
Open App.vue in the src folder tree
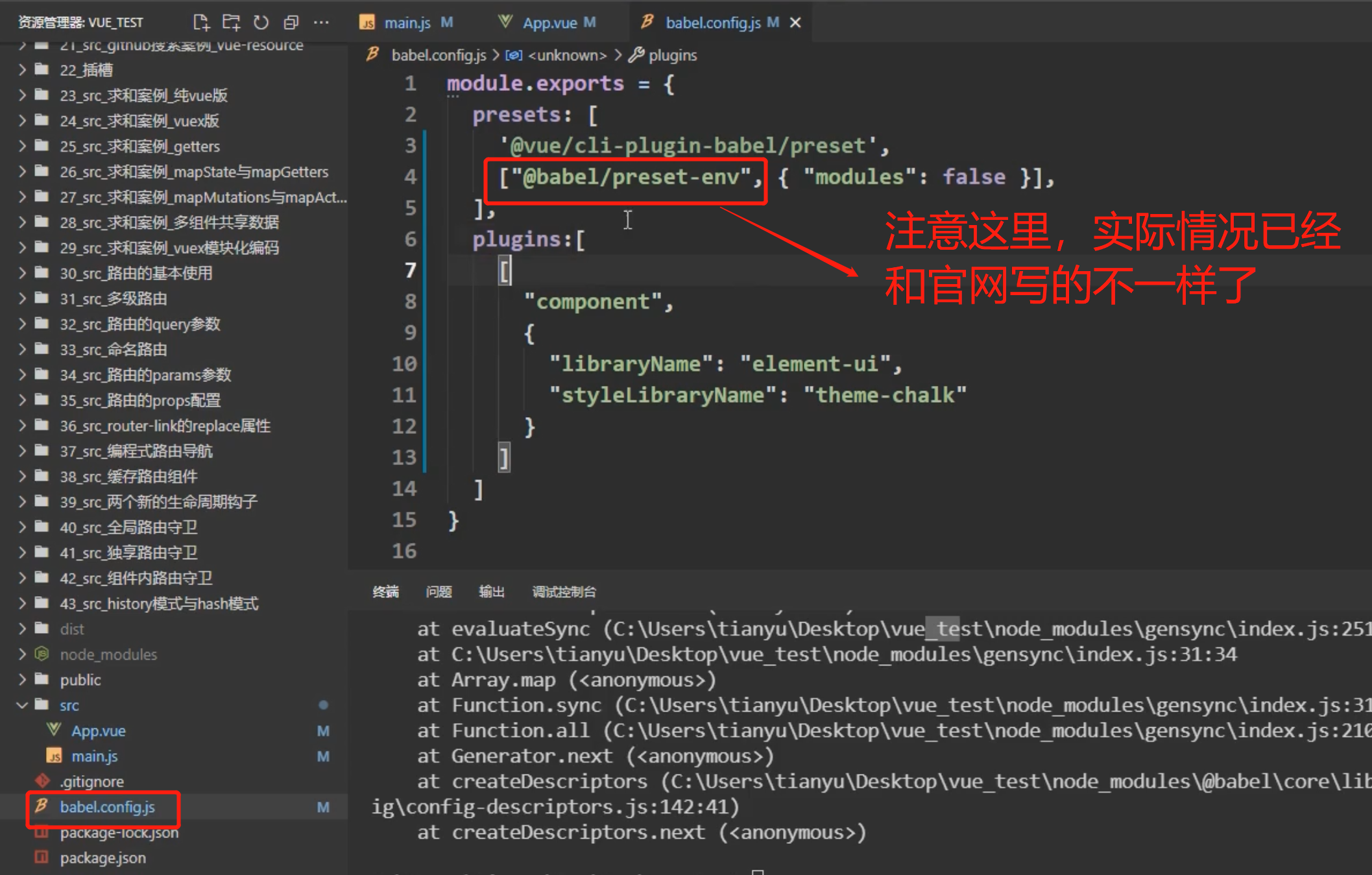coord(98,731)
